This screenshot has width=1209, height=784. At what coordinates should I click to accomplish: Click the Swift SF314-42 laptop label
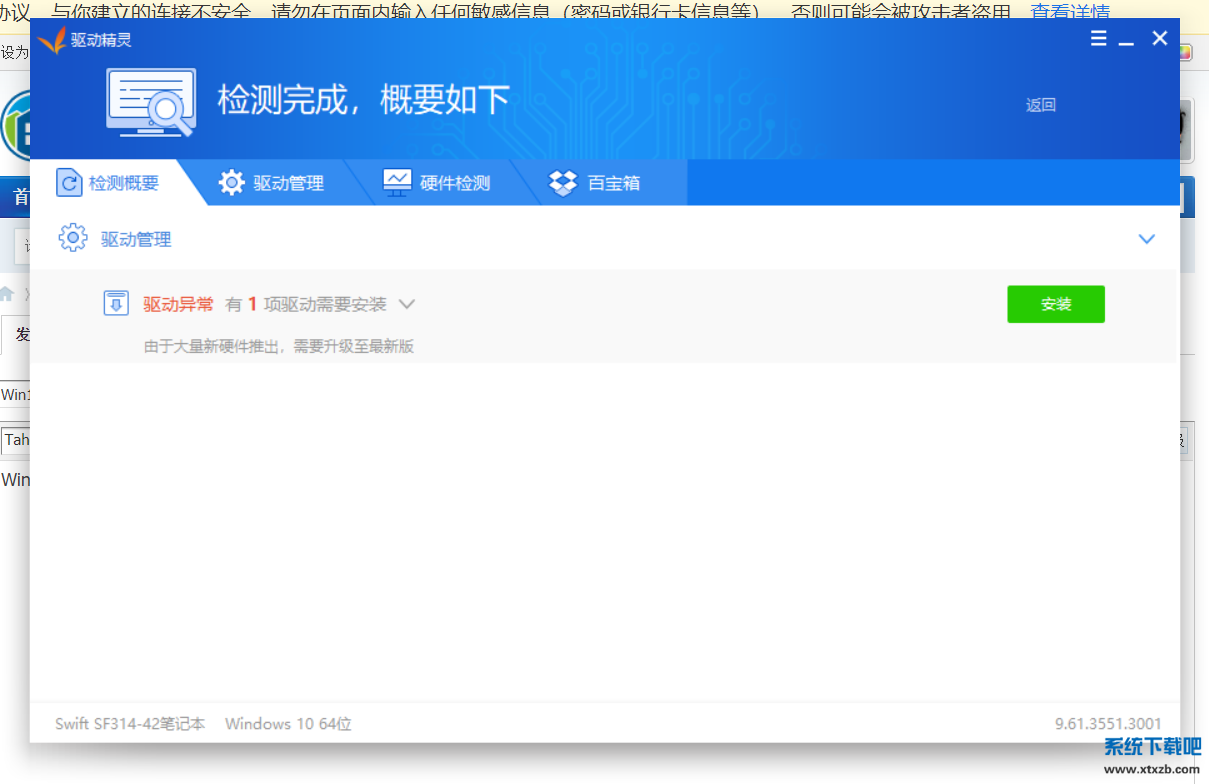129,723
